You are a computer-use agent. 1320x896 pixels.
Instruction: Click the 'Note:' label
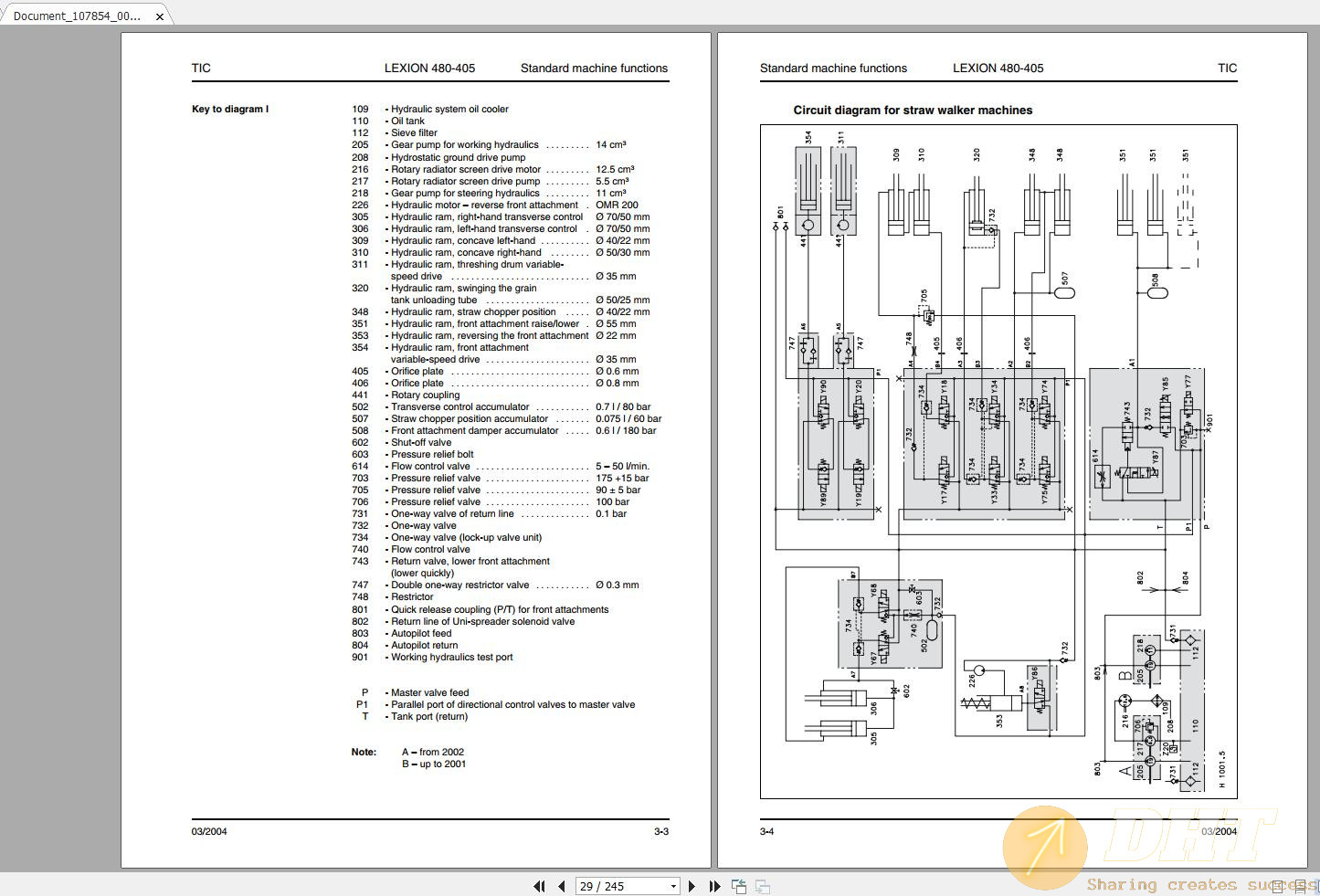point(364,752)
